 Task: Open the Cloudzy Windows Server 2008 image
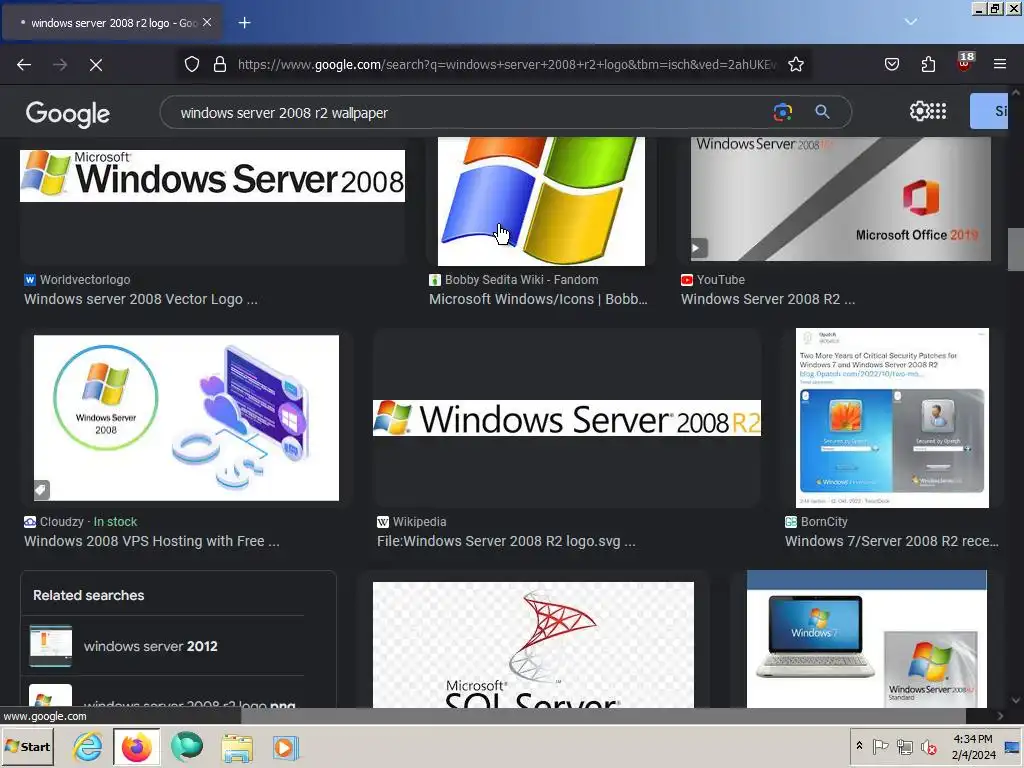186,418
